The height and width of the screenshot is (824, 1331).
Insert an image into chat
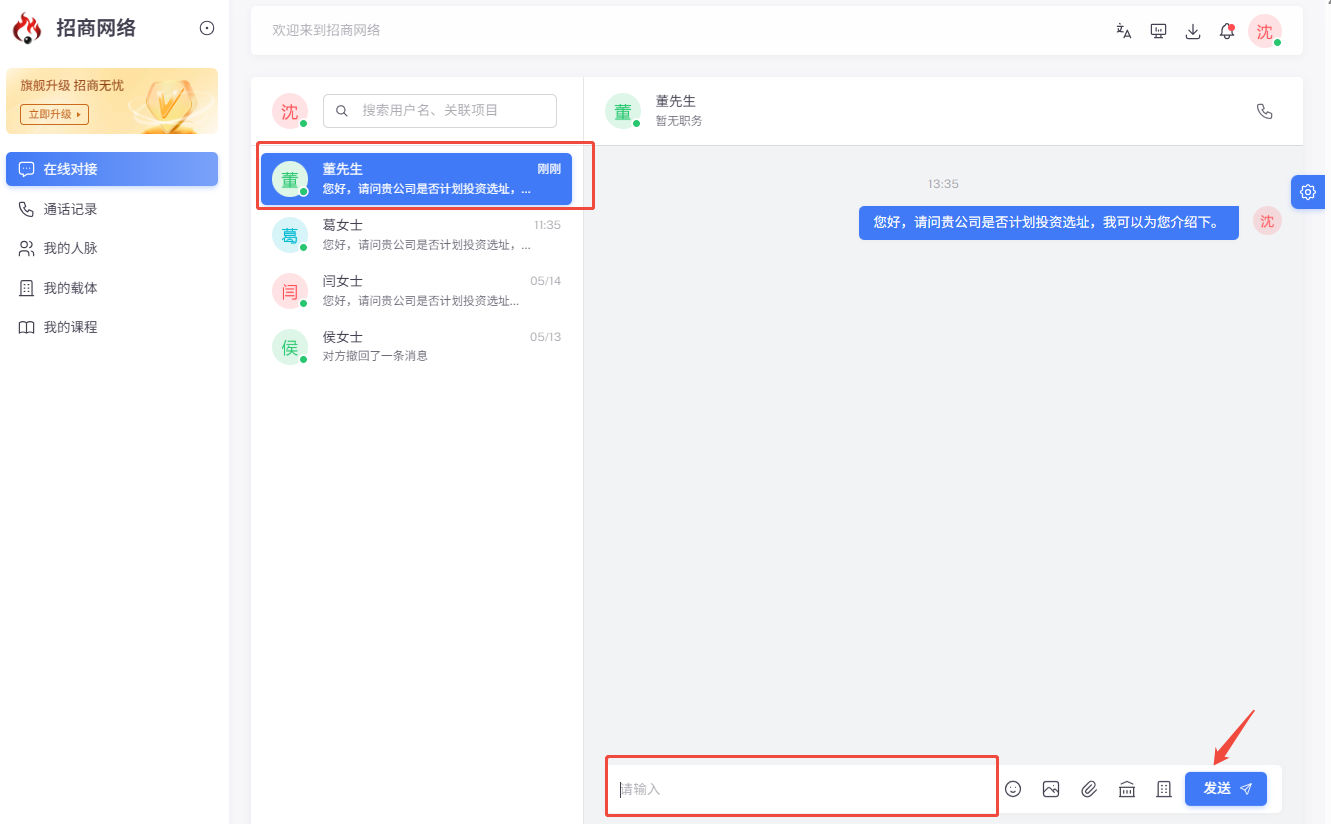[1050, 789]
